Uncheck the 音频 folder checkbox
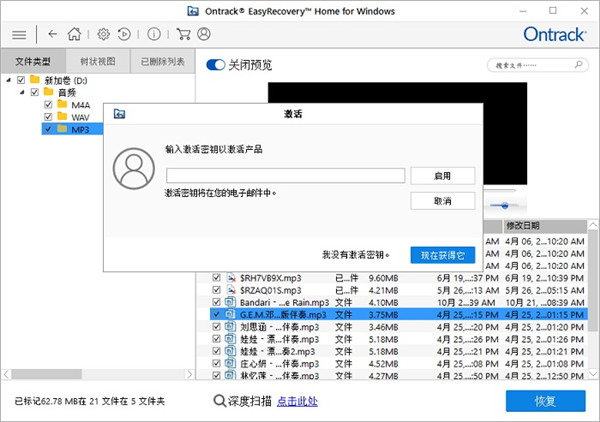Viewport: 600px width, 422px height. point(35,92)
